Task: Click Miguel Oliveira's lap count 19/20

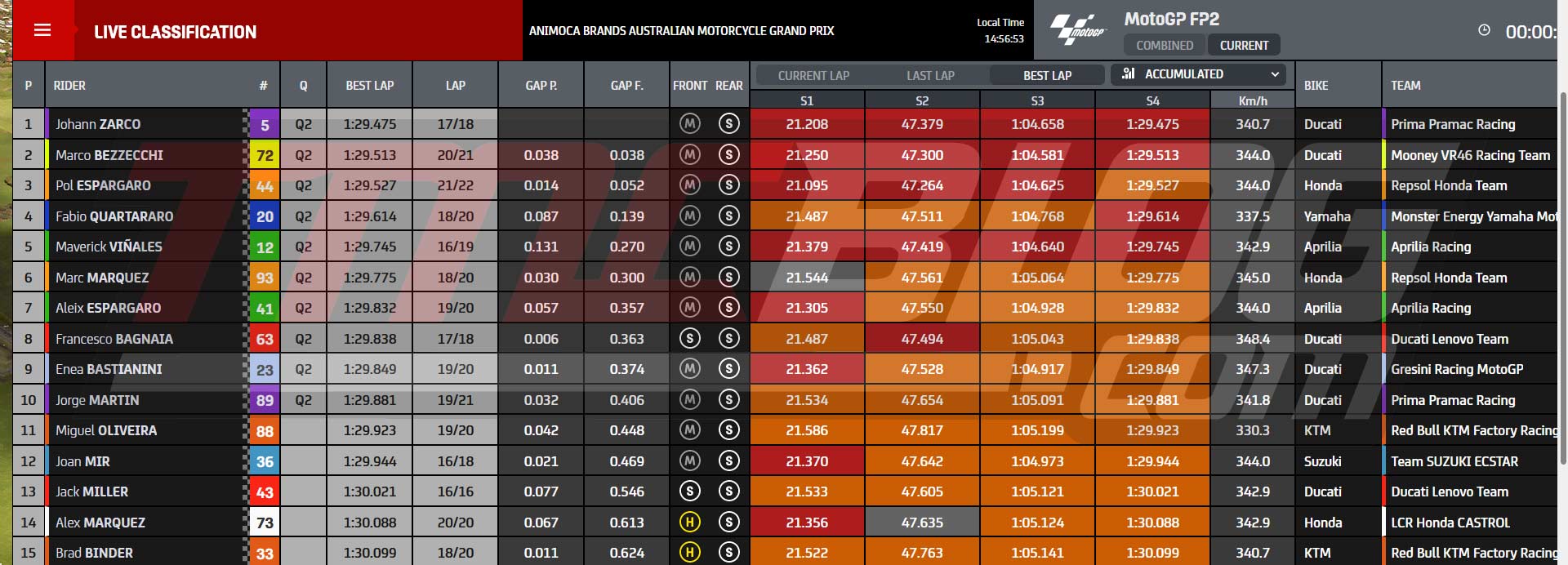Action: 455,430
